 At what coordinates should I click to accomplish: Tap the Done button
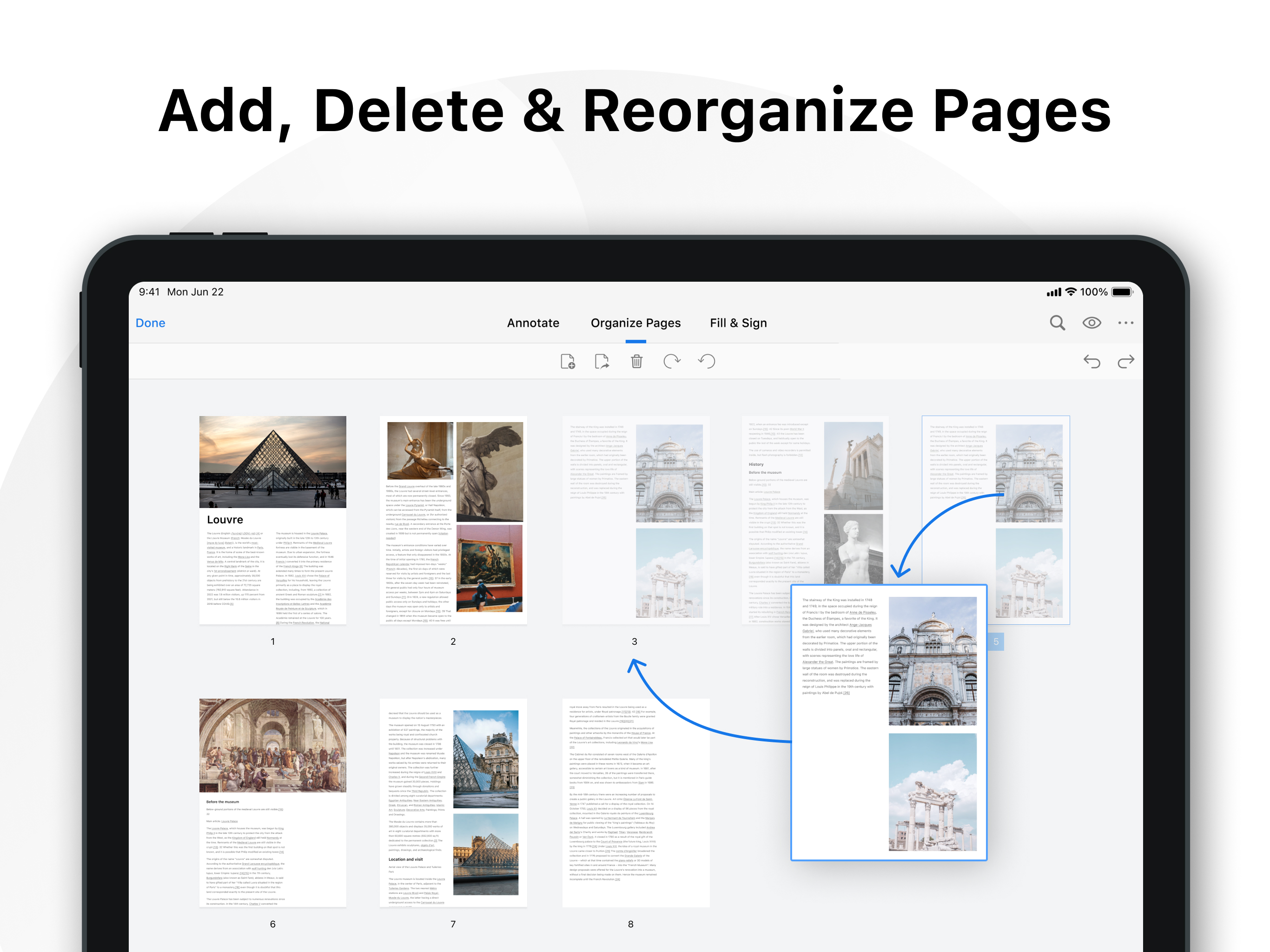coord(151,323)
